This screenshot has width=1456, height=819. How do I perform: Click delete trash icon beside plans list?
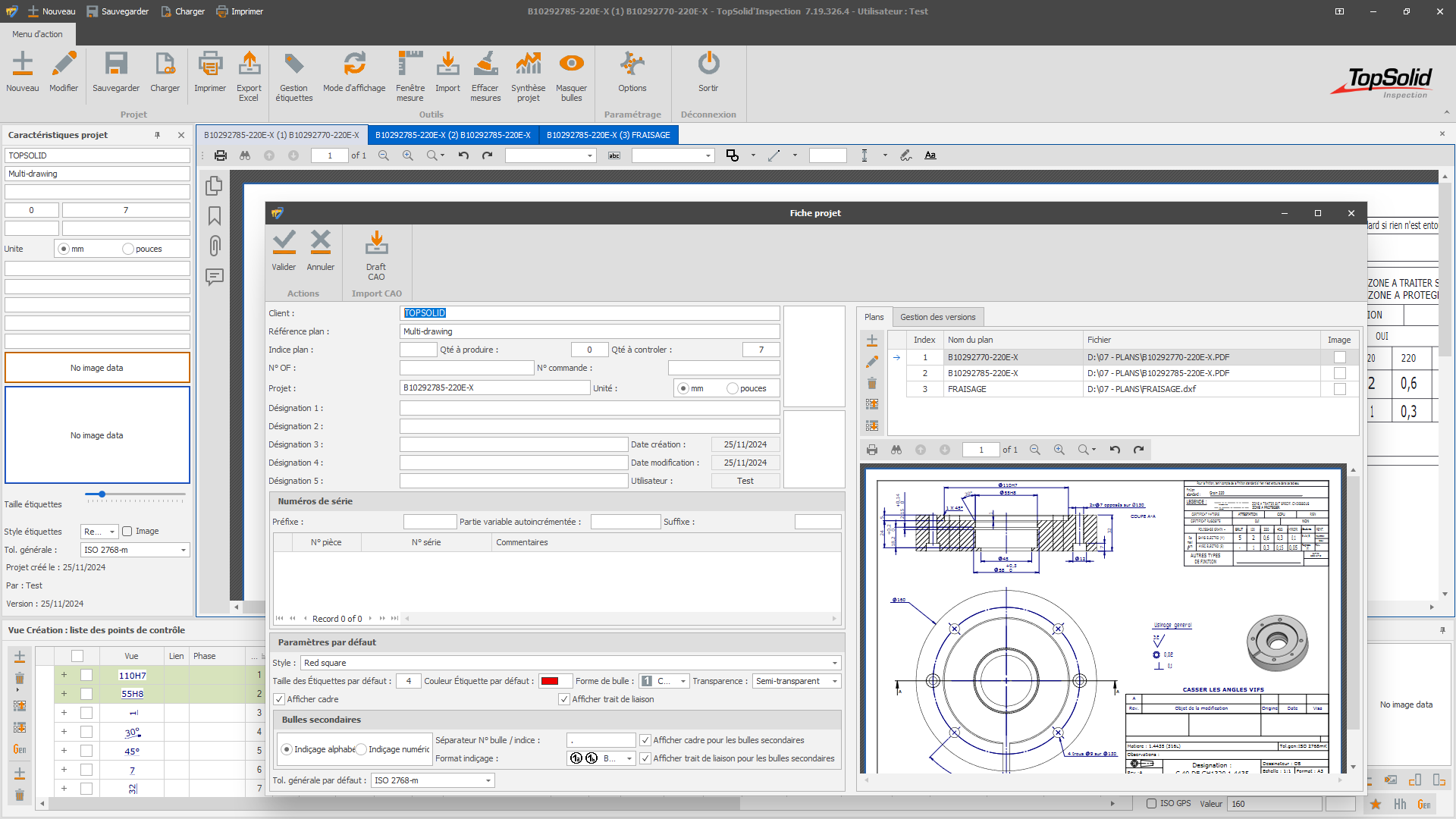872,383
